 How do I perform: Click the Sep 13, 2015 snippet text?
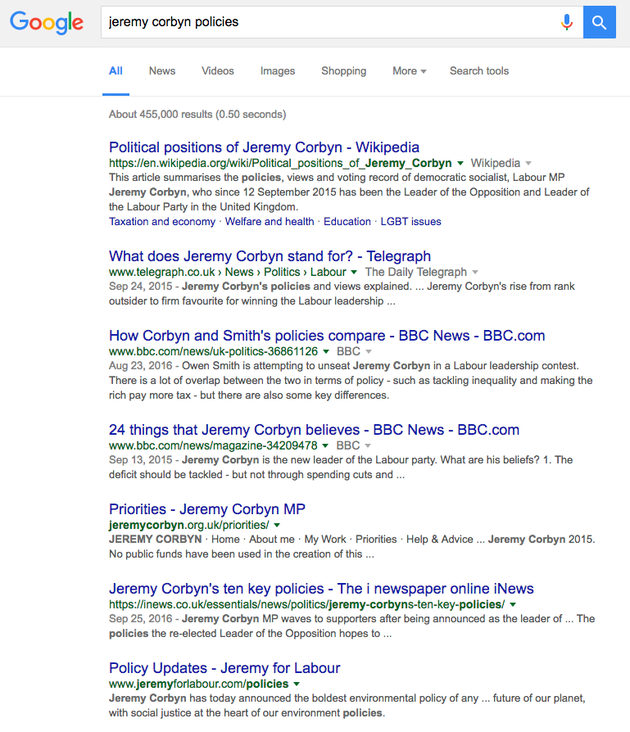point(341,467)
